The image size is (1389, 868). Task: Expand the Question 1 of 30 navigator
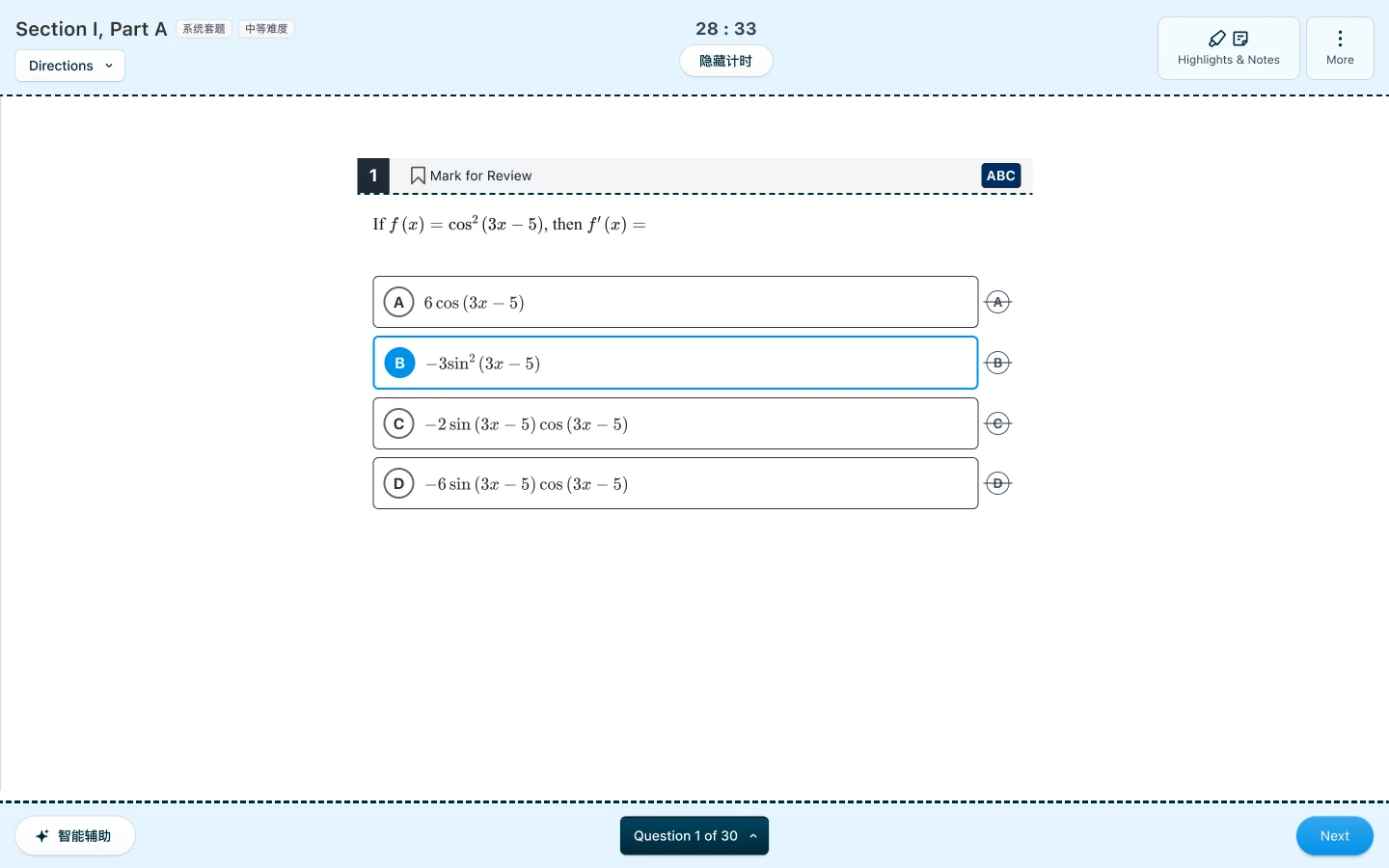694,836
